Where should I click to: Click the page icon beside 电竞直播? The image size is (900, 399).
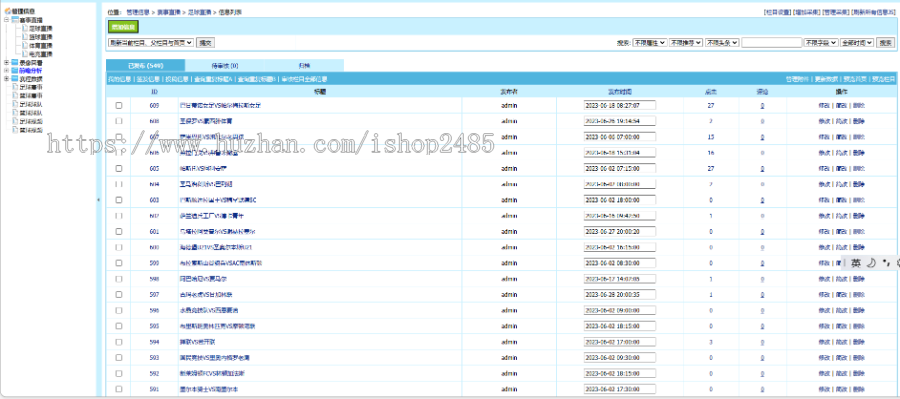click(x=25, y=54)
